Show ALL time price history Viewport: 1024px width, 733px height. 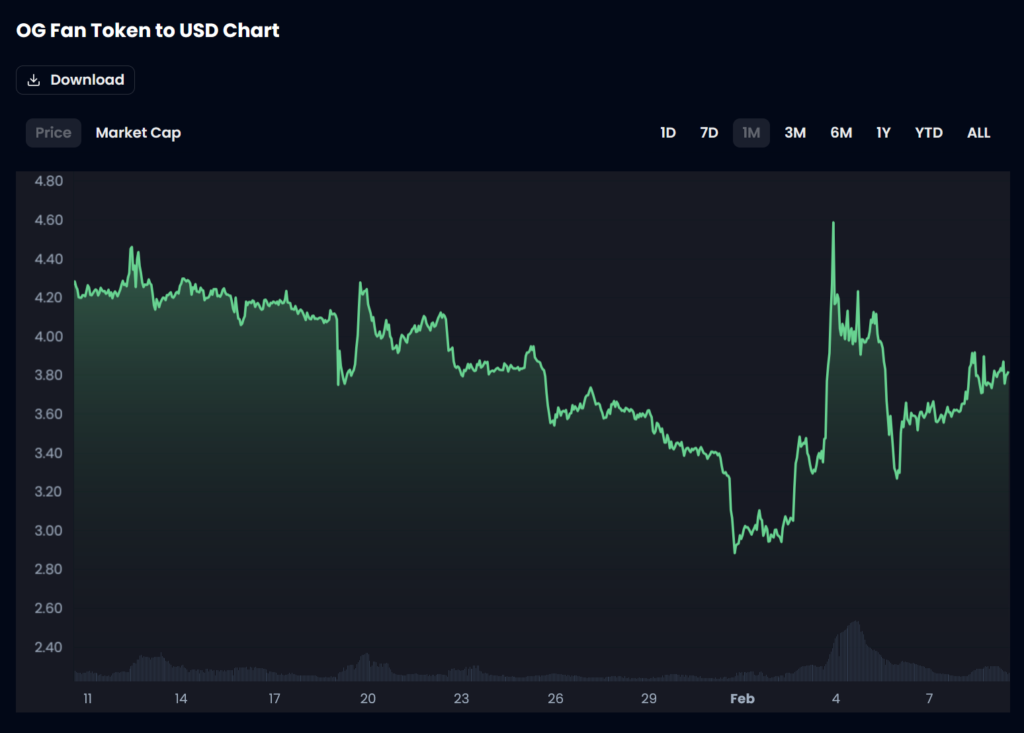(978, 133)
